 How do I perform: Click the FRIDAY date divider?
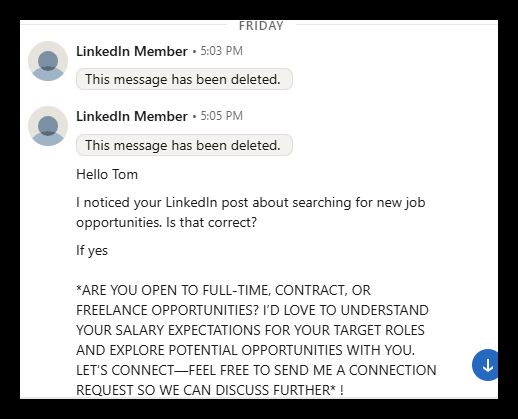(261, 26)
